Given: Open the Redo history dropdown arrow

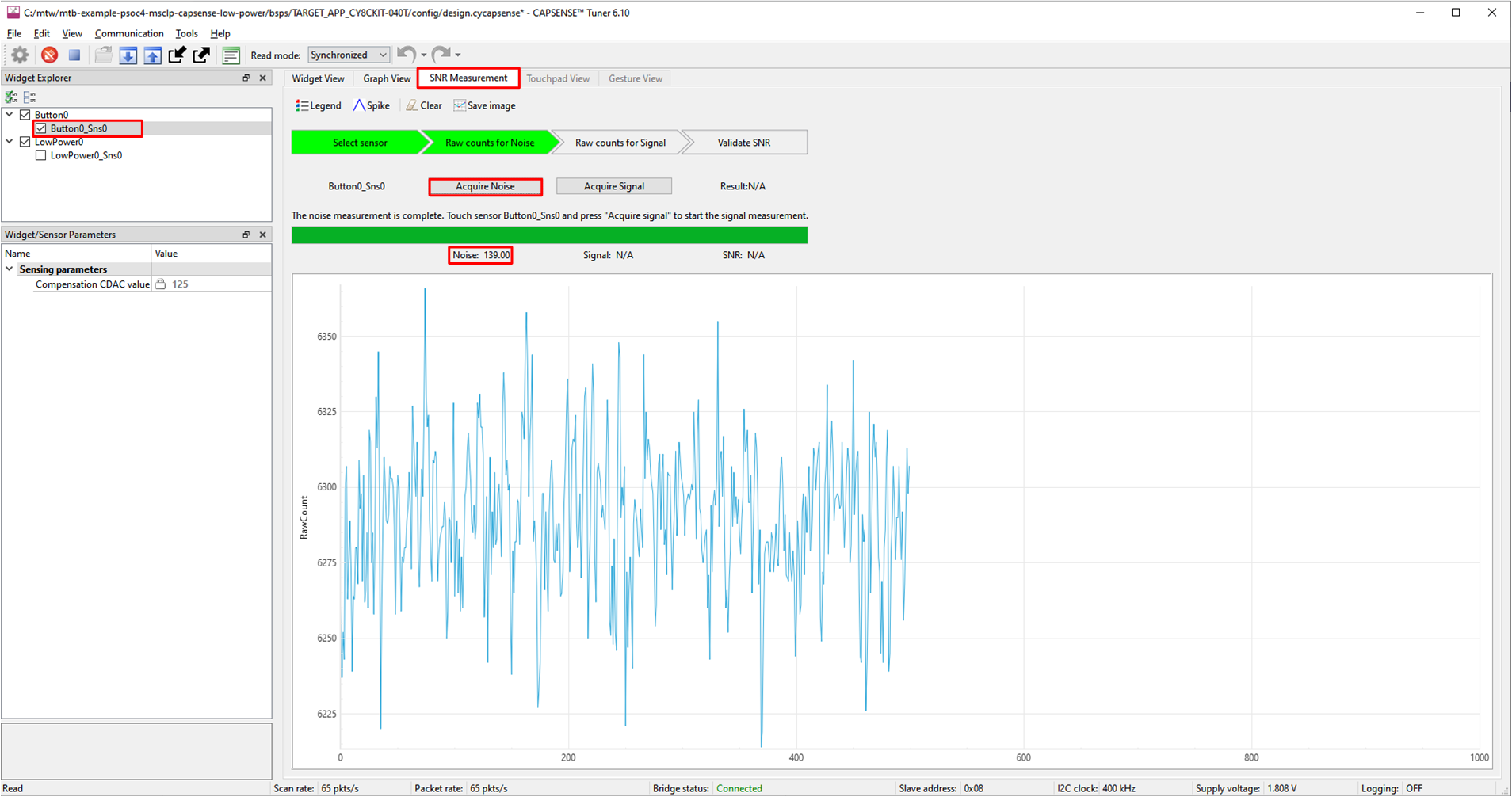Looking at the screenshot, I should tap(458, 55).
